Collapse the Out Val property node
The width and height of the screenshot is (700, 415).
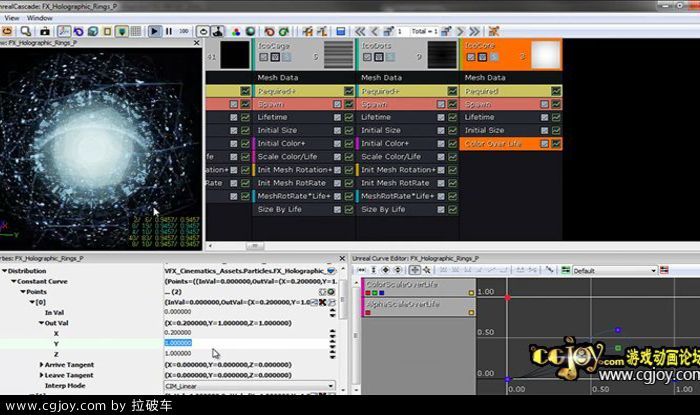[x=41, y=323]
